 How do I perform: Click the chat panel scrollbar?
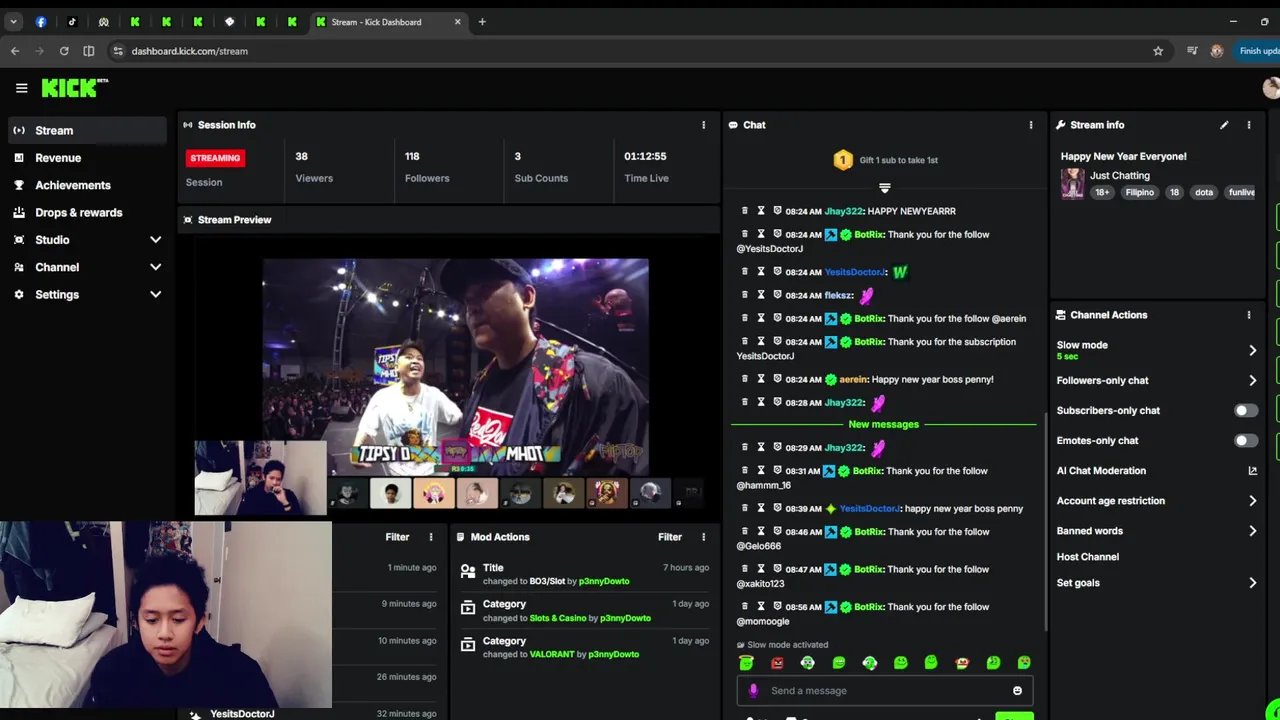[x=1045, y=520]
